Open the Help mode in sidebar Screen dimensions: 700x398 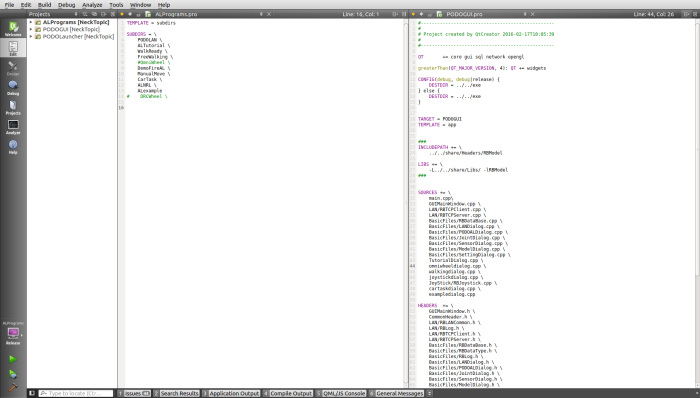coord(13,146)
